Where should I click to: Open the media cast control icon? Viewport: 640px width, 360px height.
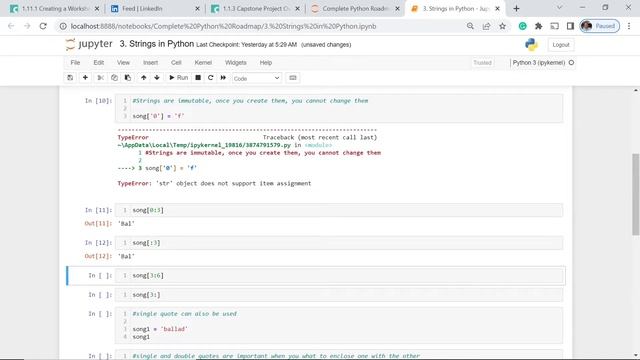pos(554,26)
